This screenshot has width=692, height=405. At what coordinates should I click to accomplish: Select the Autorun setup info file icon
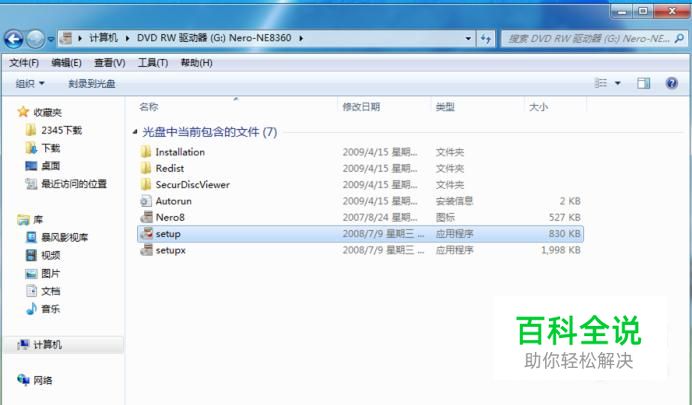pyautogui.click(x=146, y=201)
